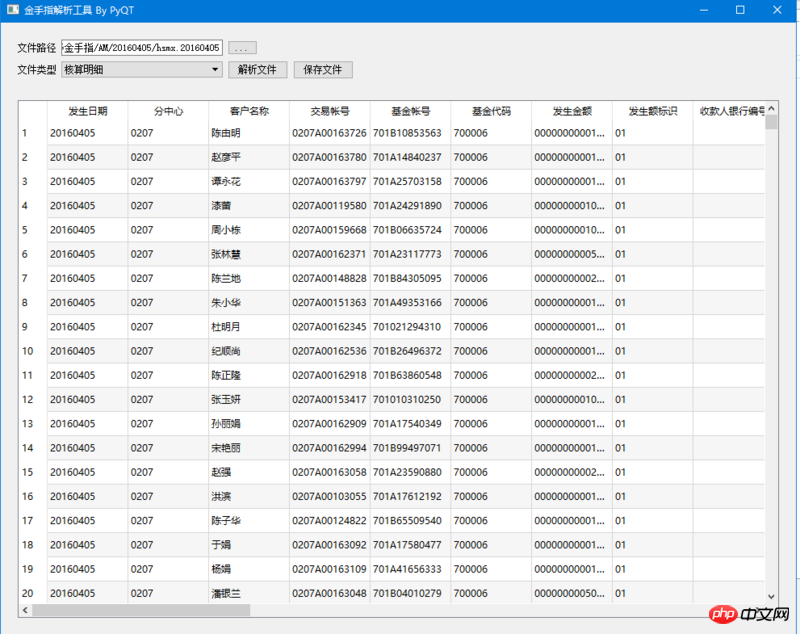Click the table's top-left corner select-all box
The width and height of the screenshot is (800, 634).
pos(32,111)
